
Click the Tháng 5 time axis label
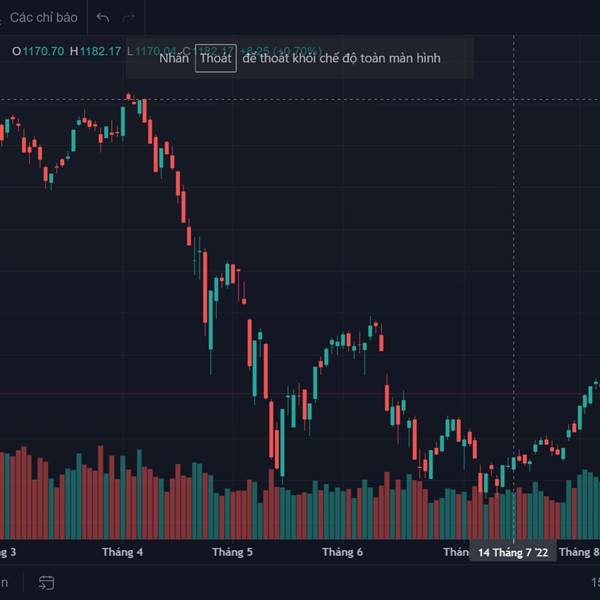point(232,552)
